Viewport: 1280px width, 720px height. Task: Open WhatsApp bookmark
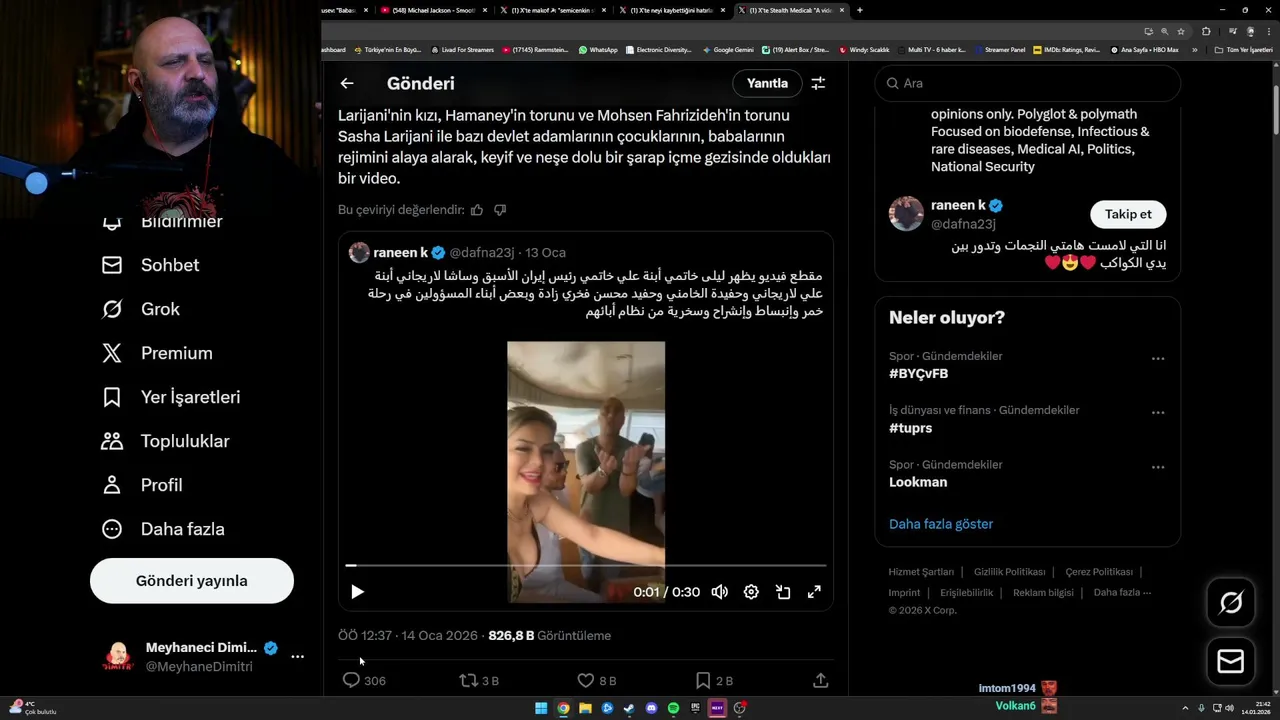(598, 49)
